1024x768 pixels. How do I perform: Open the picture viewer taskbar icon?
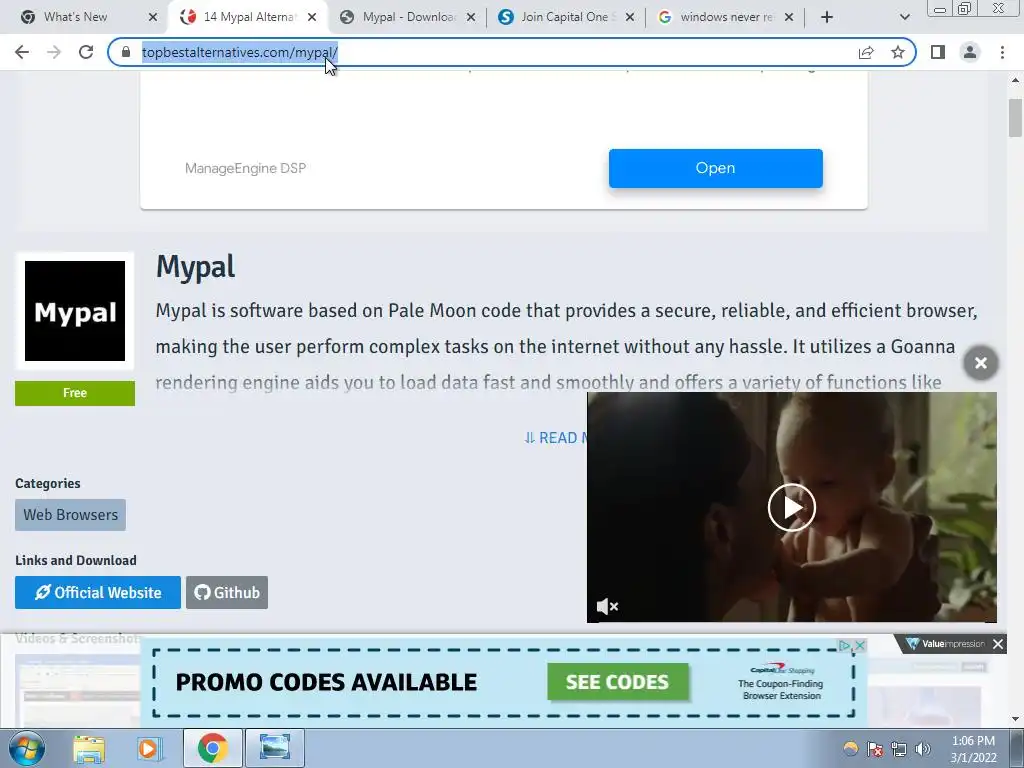coord(275,748)
